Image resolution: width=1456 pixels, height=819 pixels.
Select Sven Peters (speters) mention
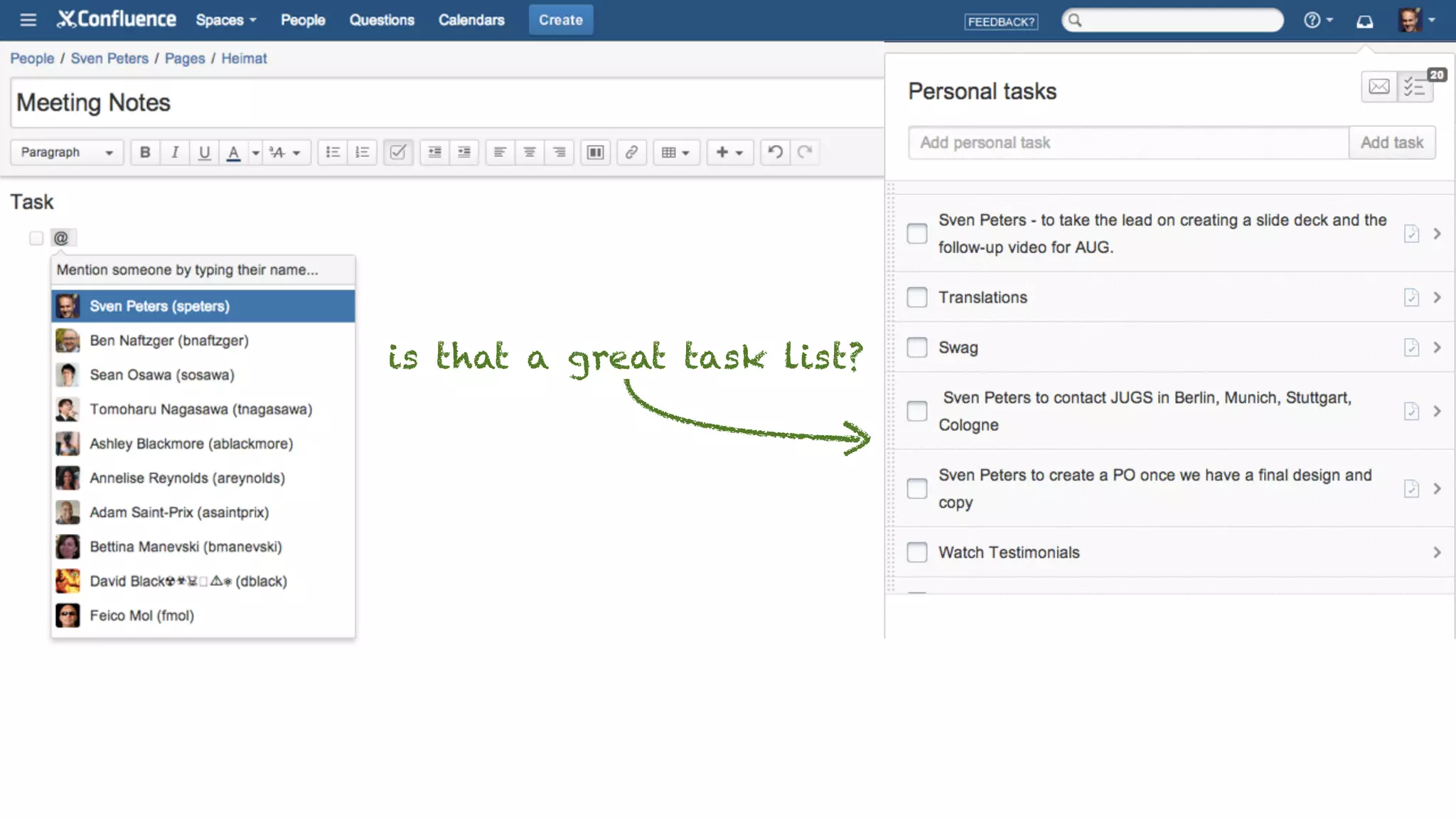[203, 306]
